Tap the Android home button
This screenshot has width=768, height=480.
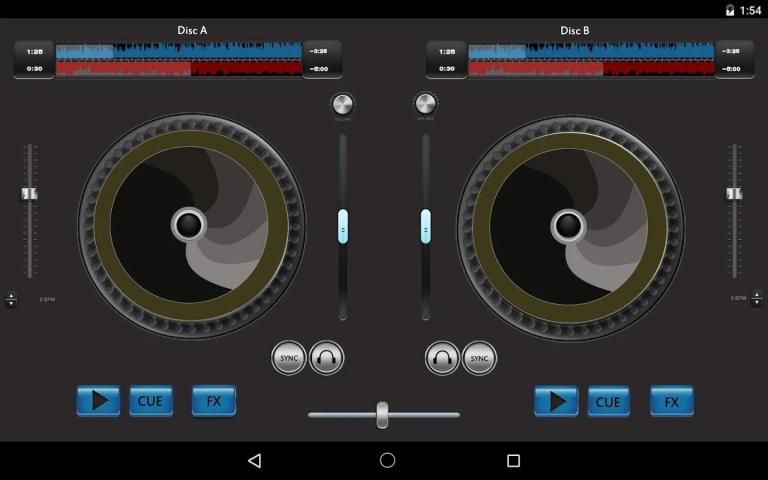[387, 460]
